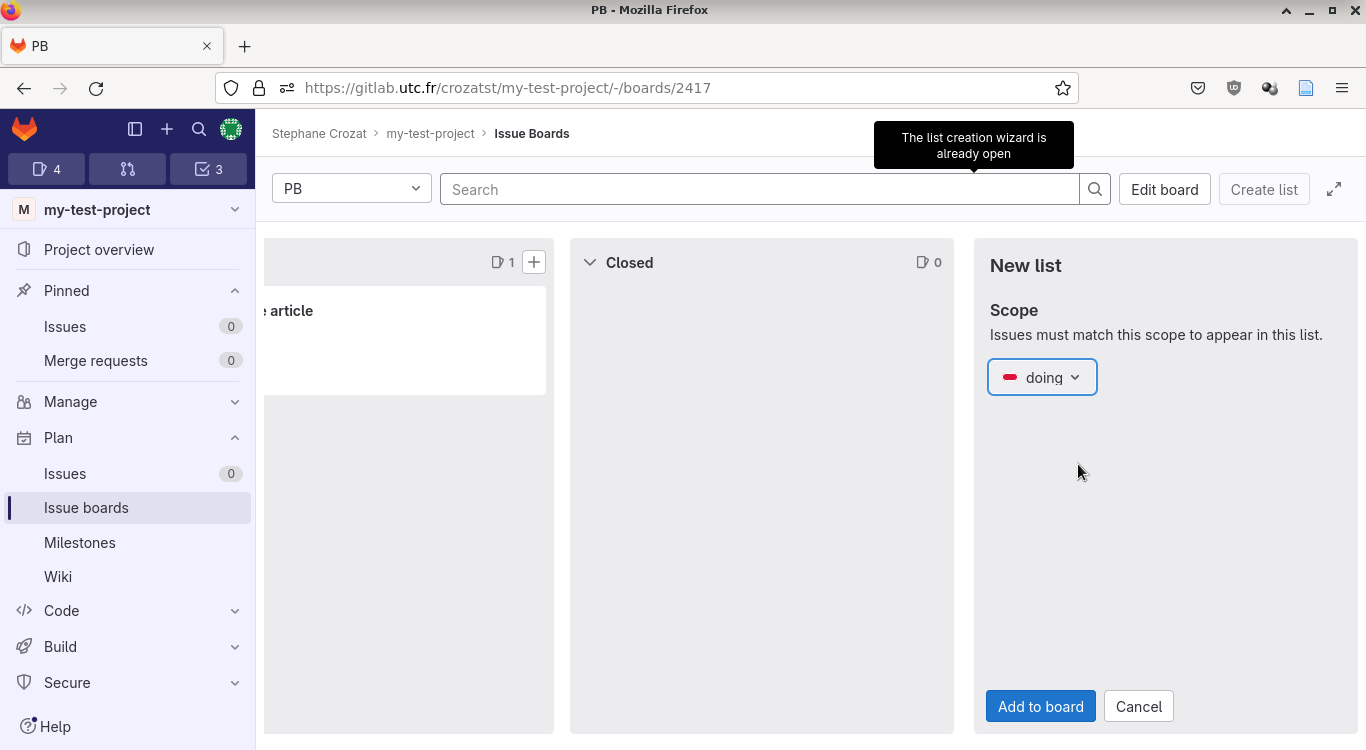The width and height of the screenshot is (1366, 750).
Task: Click the GitLab logo home icon
Action: [x=25, y=129]
